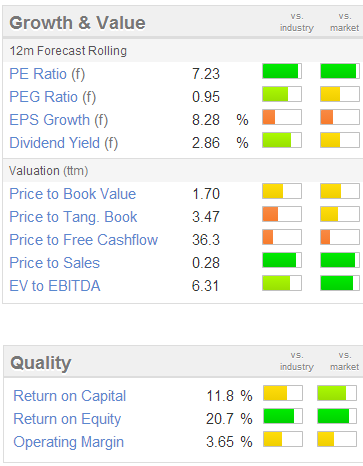Select the EV to EBITDA link
The image size is (363, 466).
(55, 286)
